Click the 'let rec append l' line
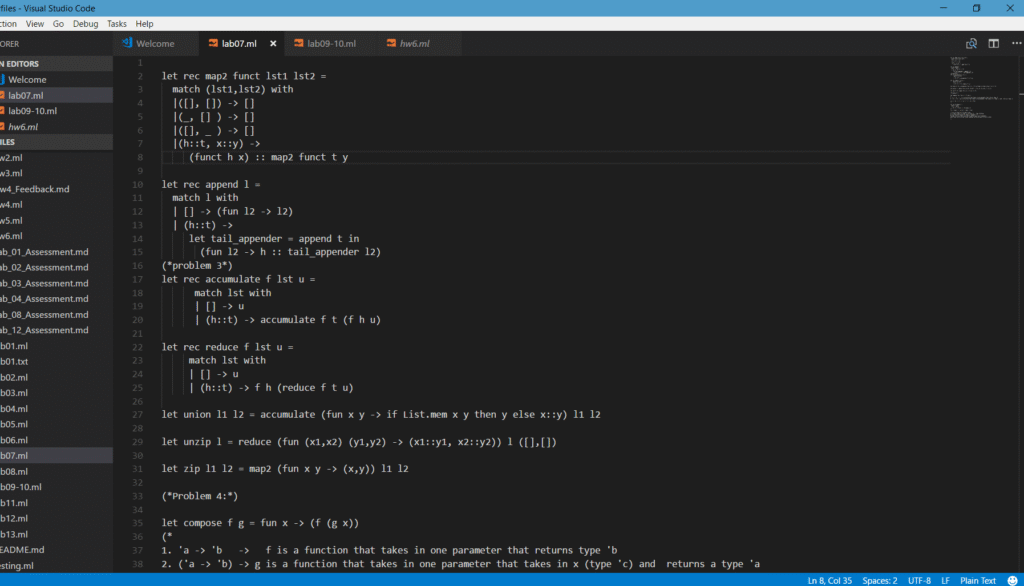This screenshot has width=1024, height=586. 211,184
